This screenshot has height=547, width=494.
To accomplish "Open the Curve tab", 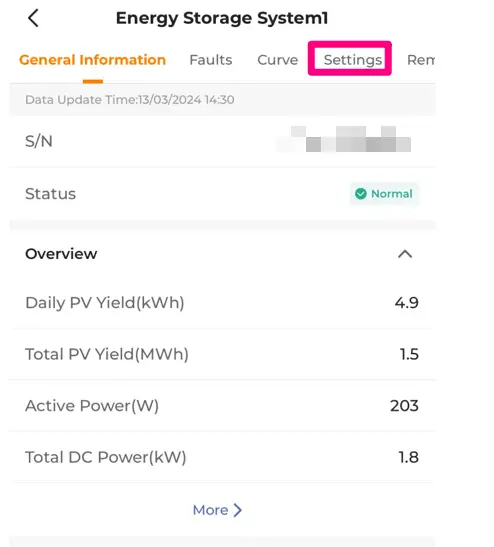I will (x=278, y=60).
